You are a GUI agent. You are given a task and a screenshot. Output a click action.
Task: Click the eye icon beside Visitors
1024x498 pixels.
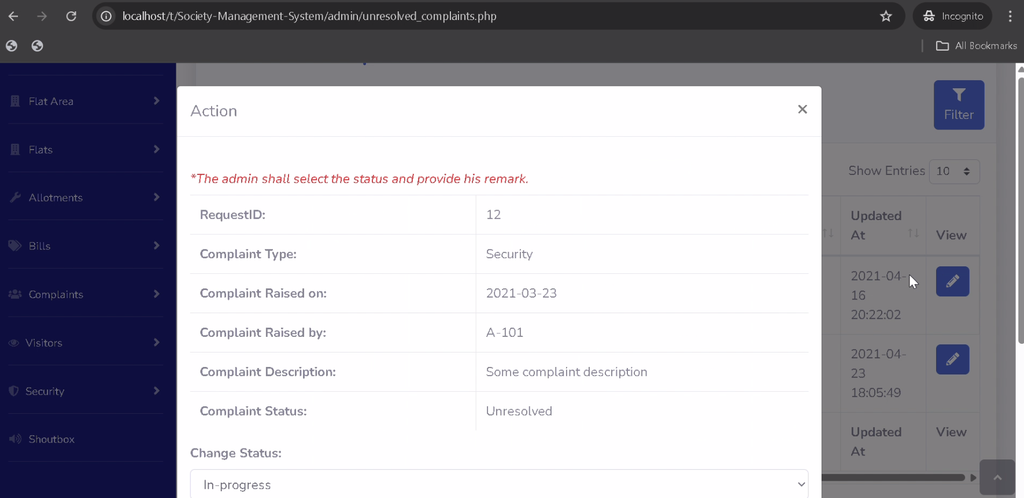click(x=14, y=343)
